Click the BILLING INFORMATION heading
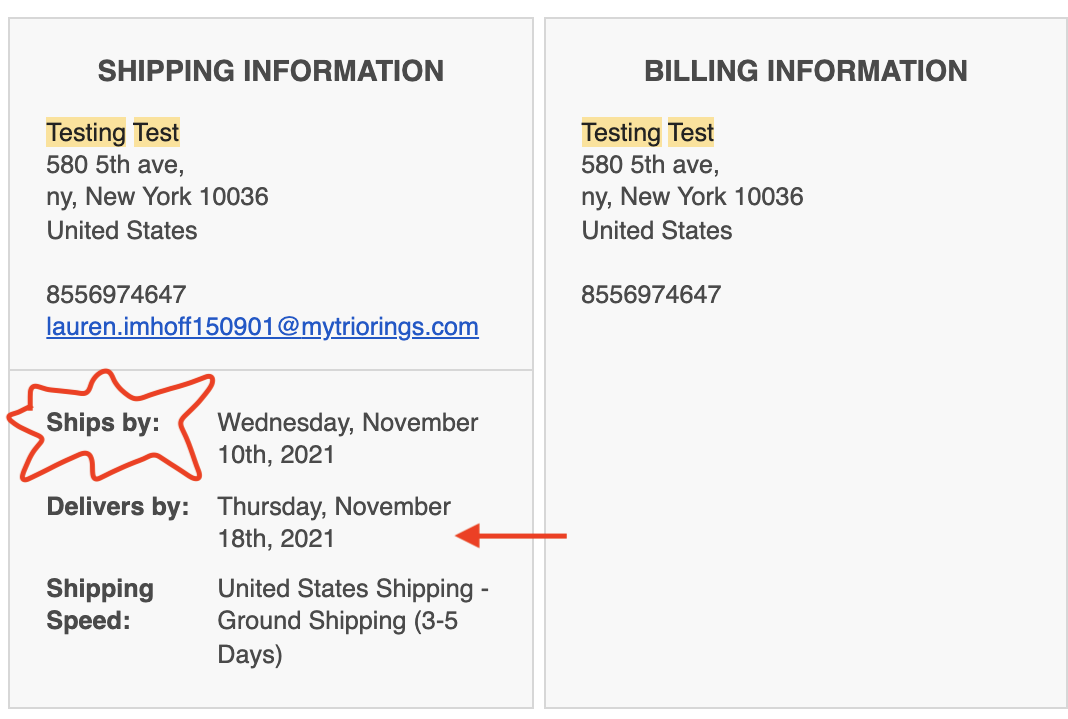Screen dimensions: 1068x719 [806, 71]
